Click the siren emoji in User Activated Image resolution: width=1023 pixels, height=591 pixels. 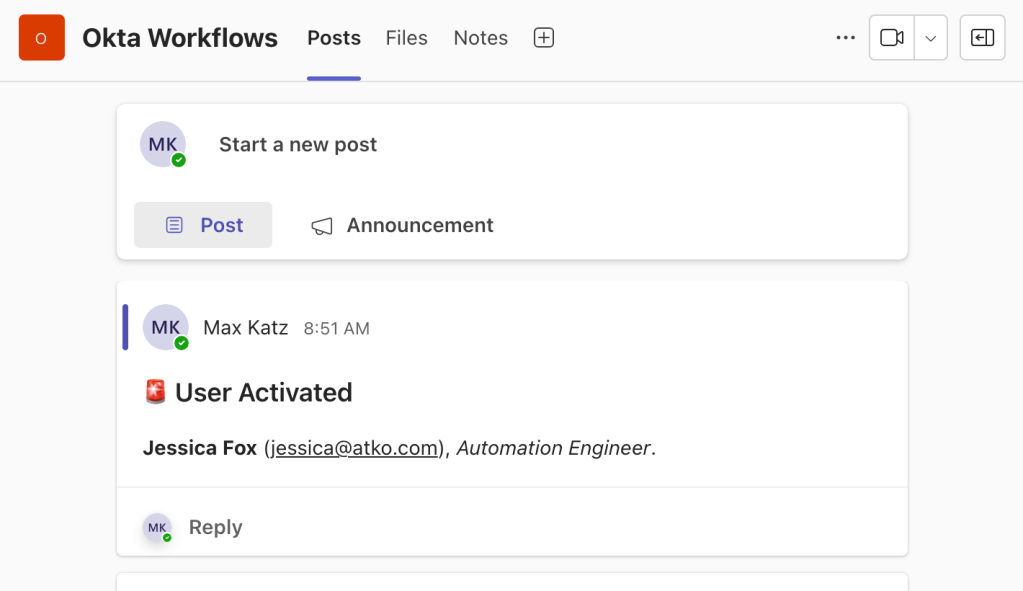[155, 392]
